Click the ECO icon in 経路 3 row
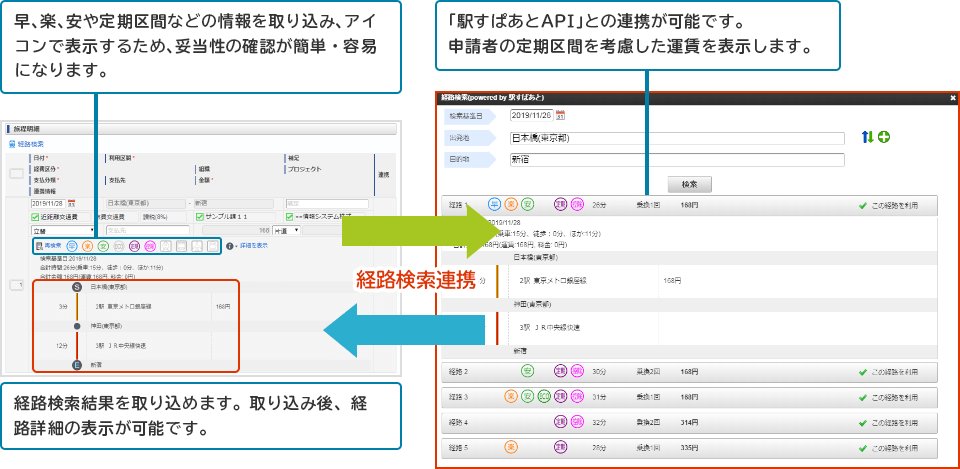The width and height of the screenshot is (960, 469). click(544, 397)
